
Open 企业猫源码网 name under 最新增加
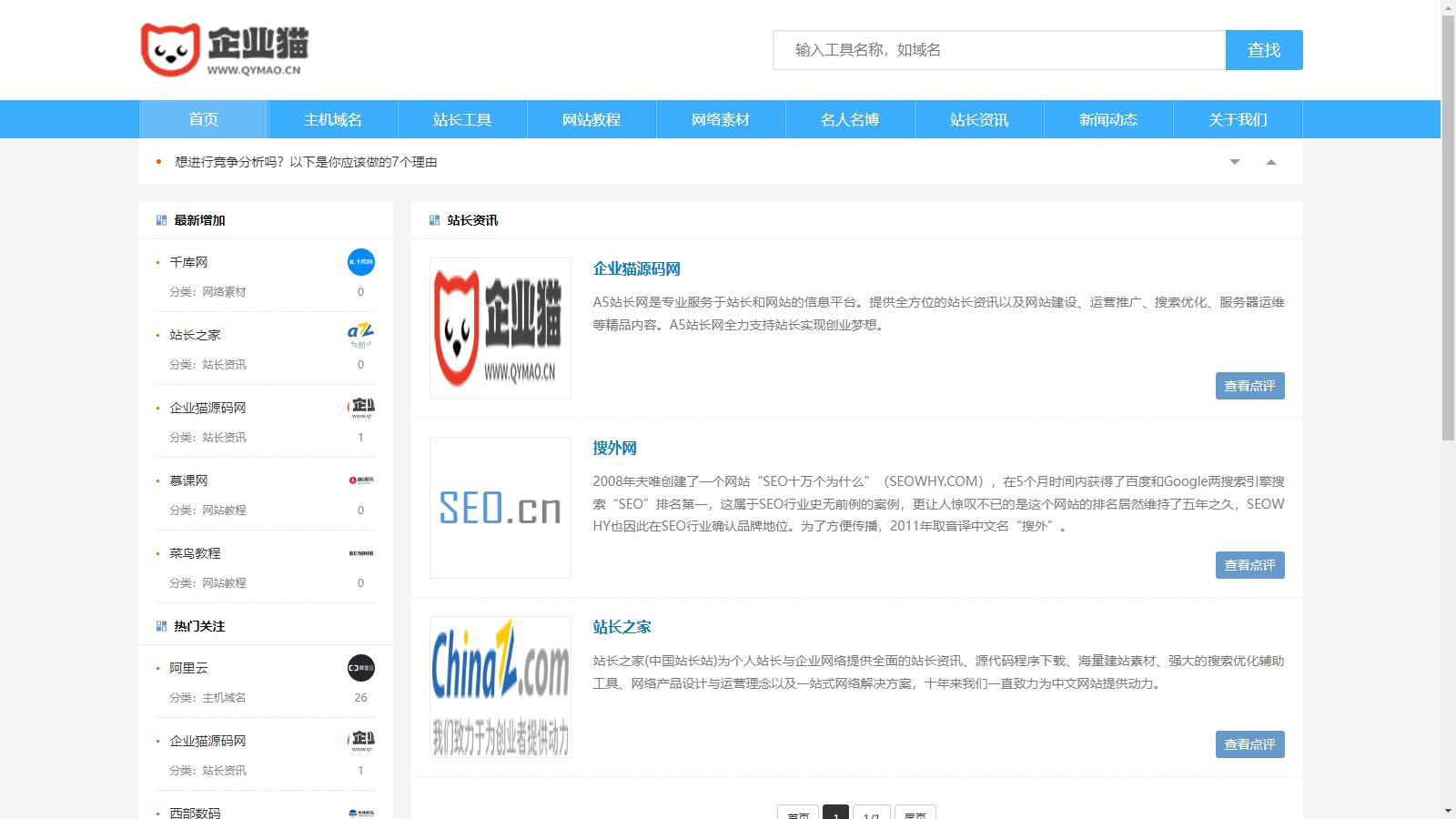click(x=207, y=408)
